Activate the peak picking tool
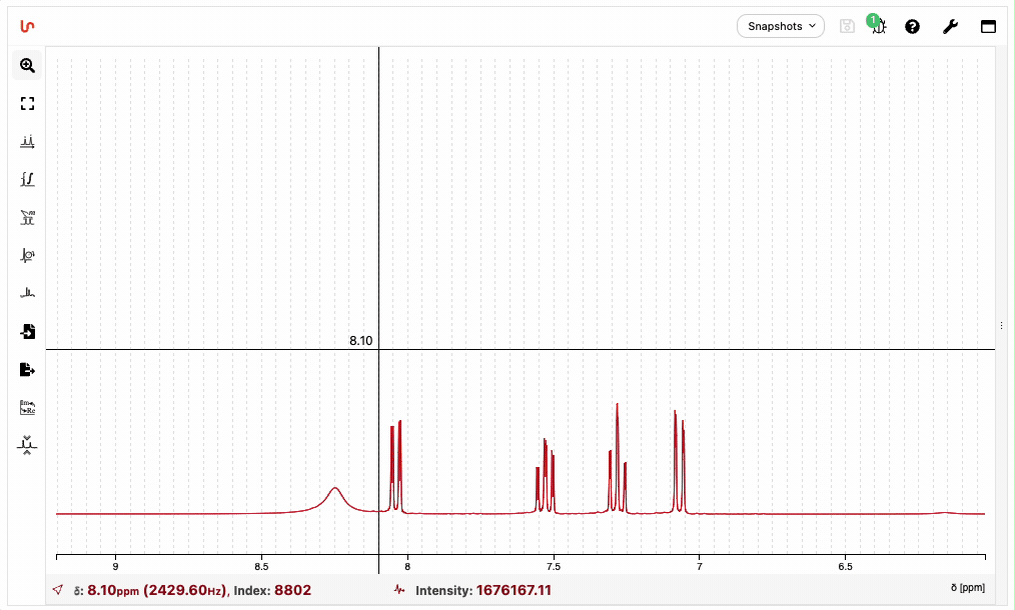Viewport: 1015px width, 610px height. 27,141
